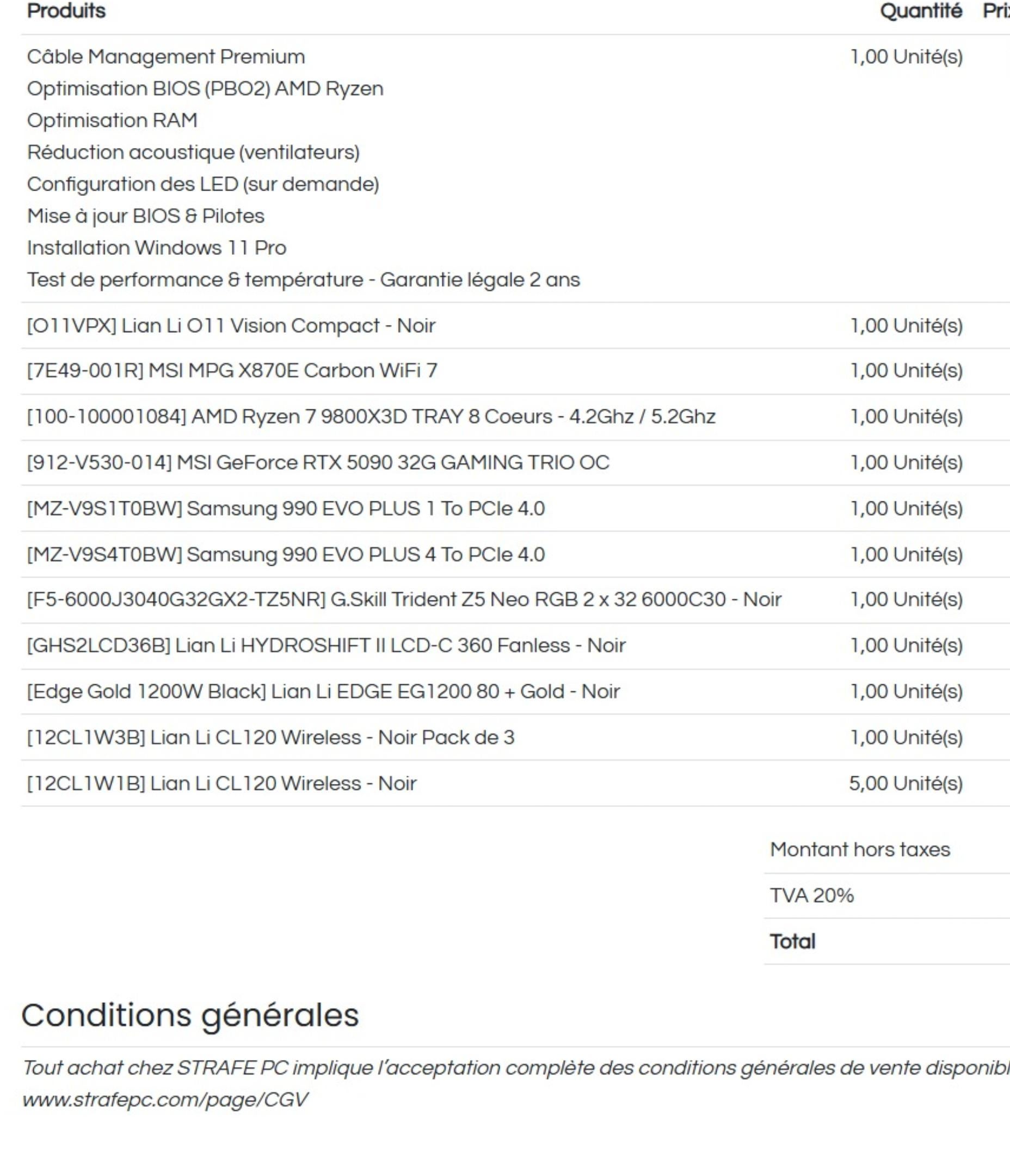Click the Lian Li O11 Vision Compact row
The height and width of the screenshot is (1176, 1010).
[231, 326]
